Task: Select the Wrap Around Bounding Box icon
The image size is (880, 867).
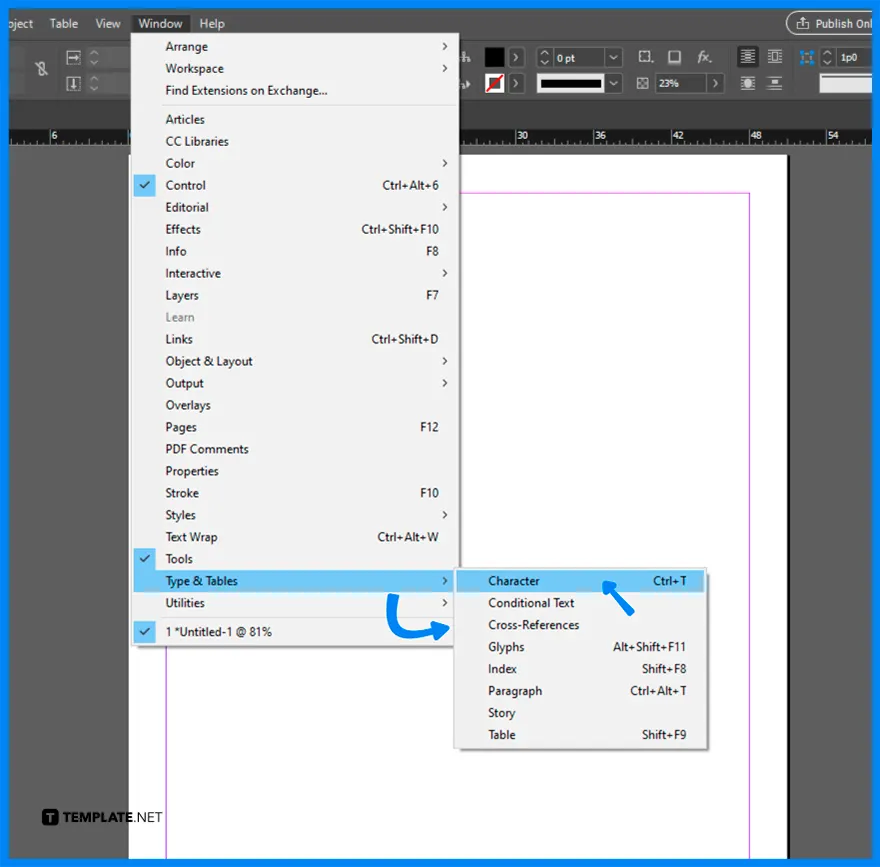Action: coord(775,57)
